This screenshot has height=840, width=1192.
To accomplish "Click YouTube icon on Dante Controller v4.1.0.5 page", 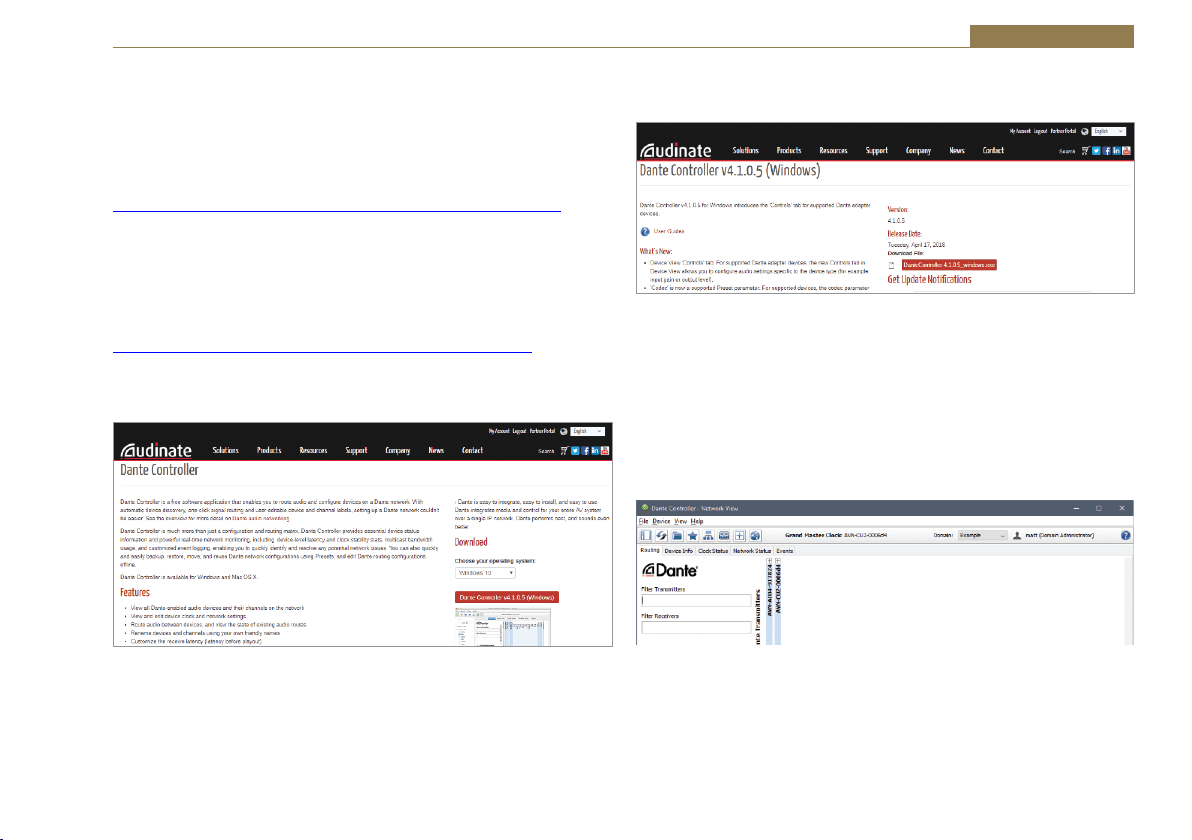I will point(1127,151).
